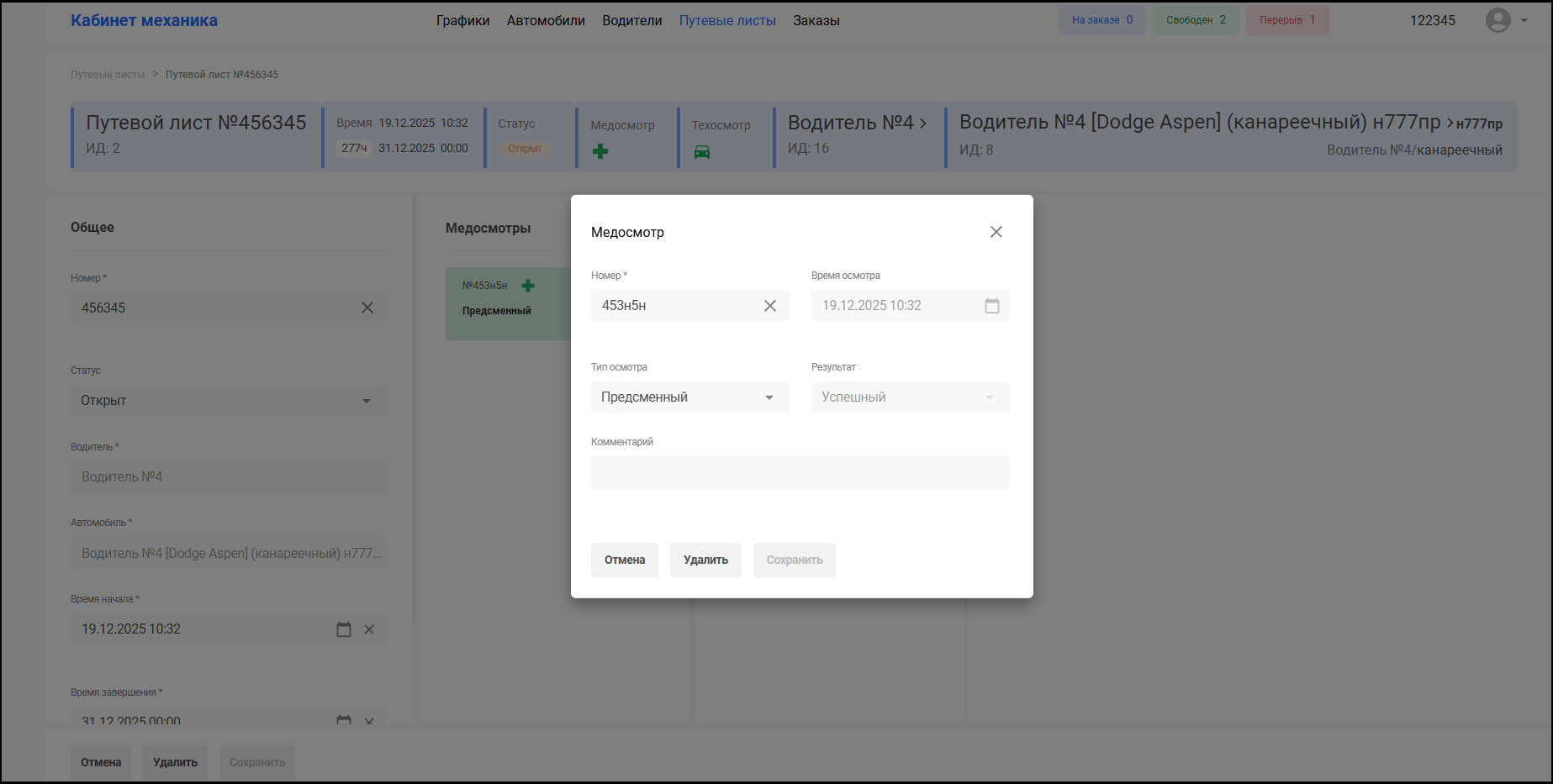
Task: Clear the Время начала date value
Action: pos(369,629)
